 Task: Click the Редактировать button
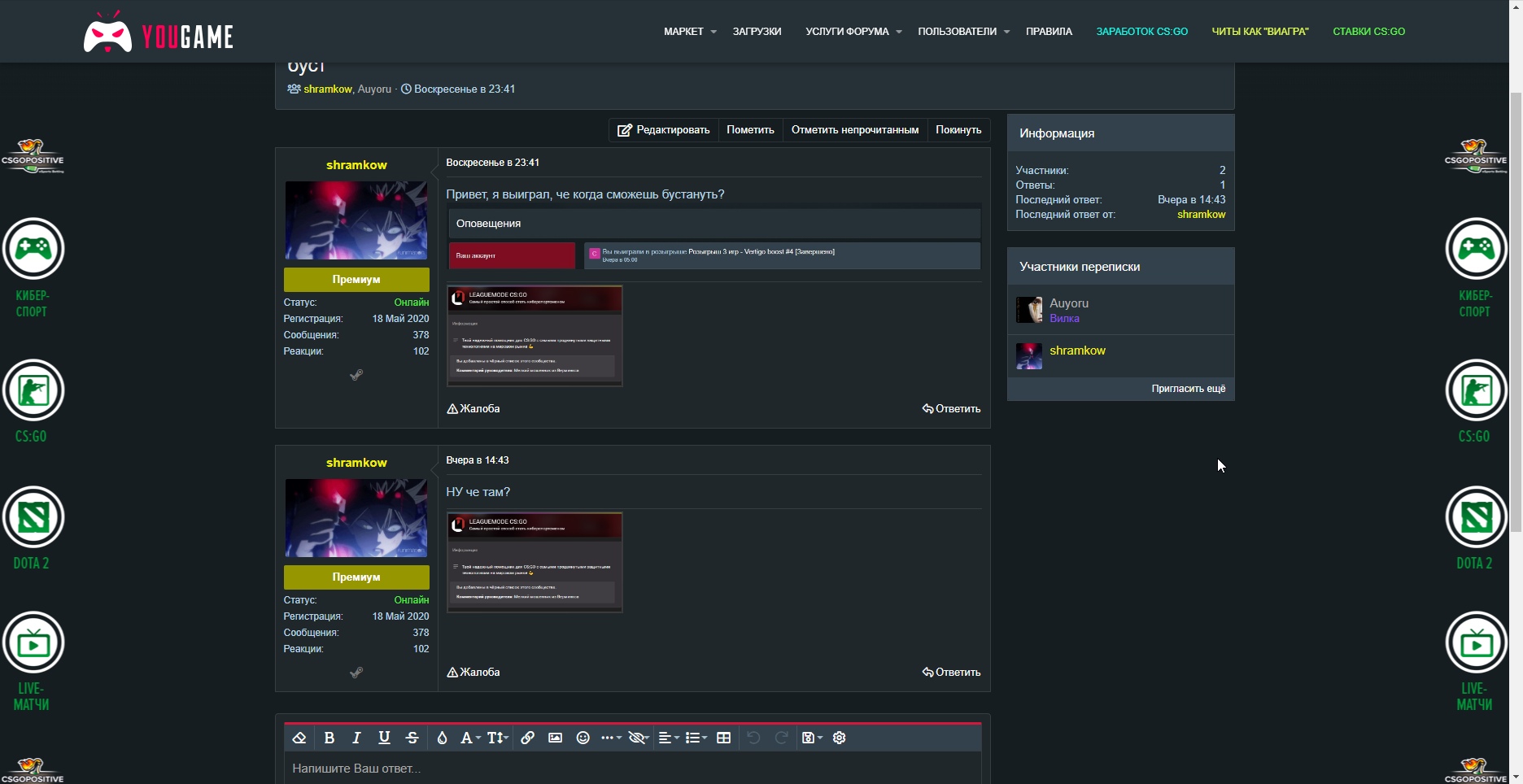[x=664, y=130]
